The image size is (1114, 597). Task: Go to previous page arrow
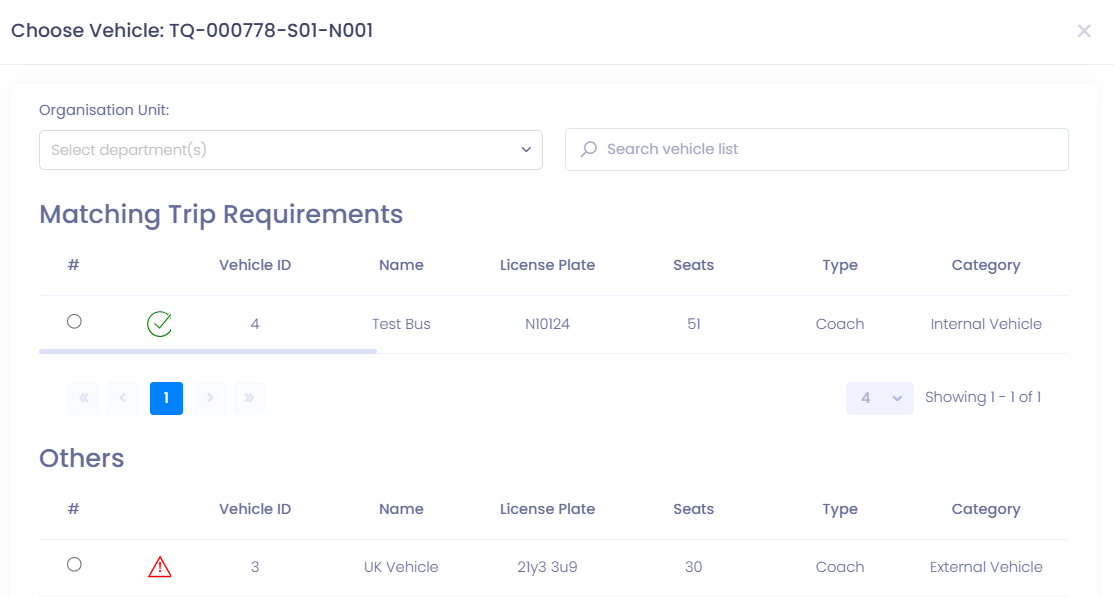(x=122, y=398)
